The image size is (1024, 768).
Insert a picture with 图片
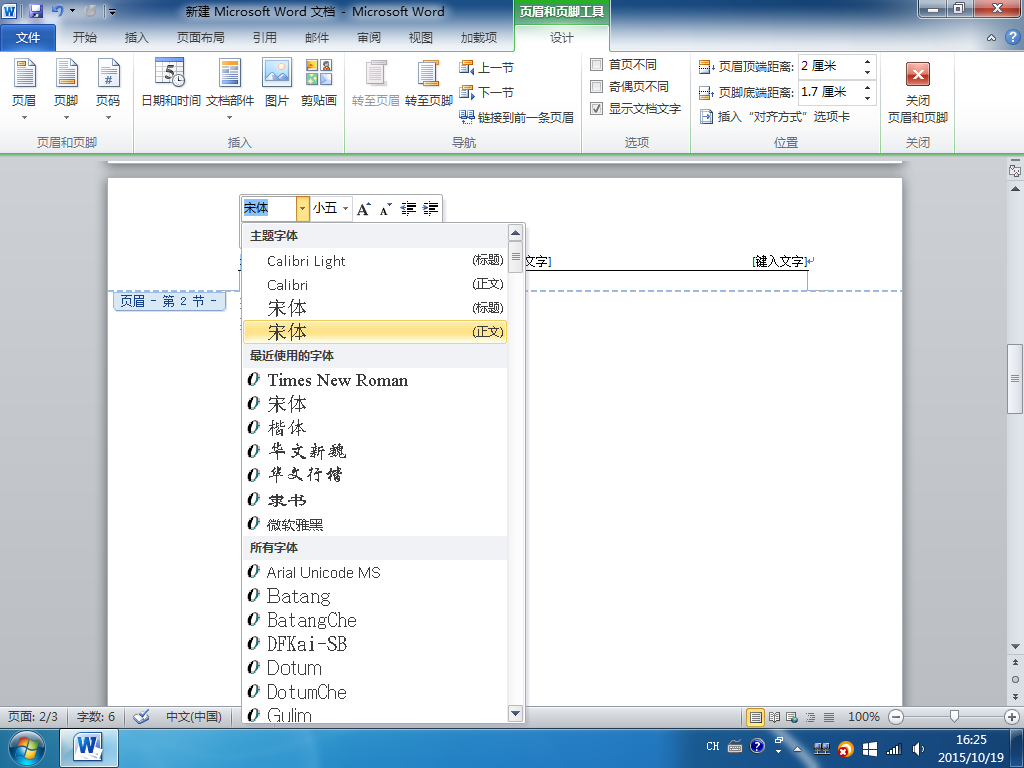click(277, 83)
